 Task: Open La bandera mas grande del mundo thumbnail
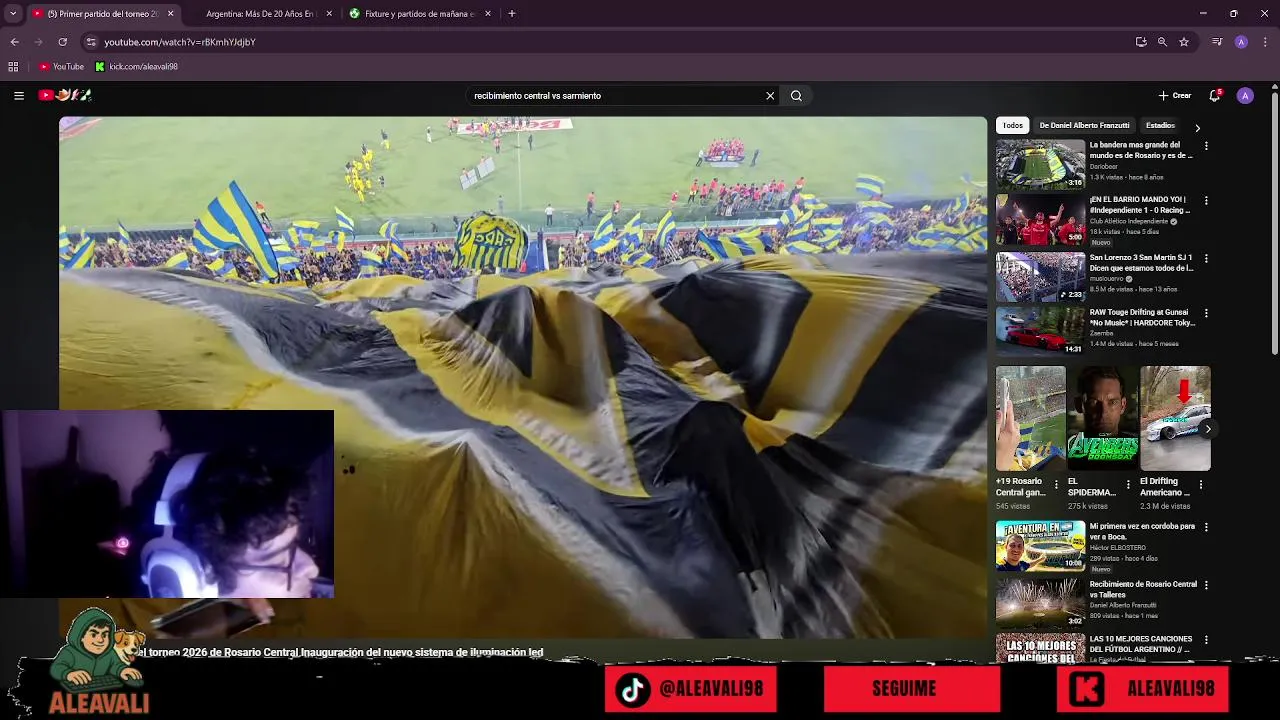coord(1040,164)
